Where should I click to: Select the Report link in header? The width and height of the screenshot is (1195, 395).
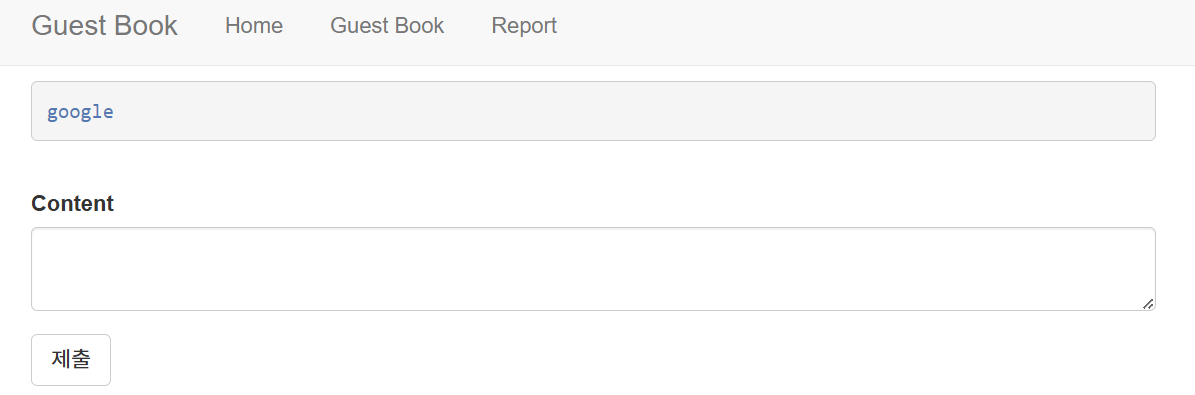(524, 26)
